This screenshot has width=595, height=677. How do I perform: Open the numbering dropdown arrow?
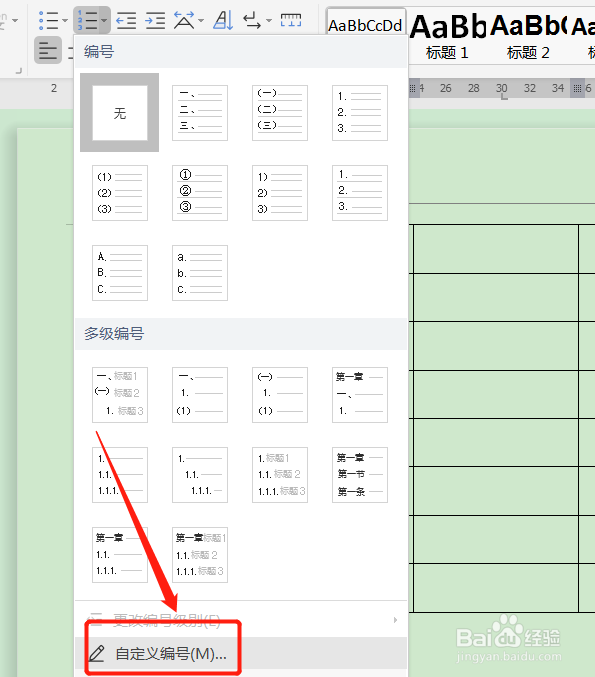pos(104,20)
